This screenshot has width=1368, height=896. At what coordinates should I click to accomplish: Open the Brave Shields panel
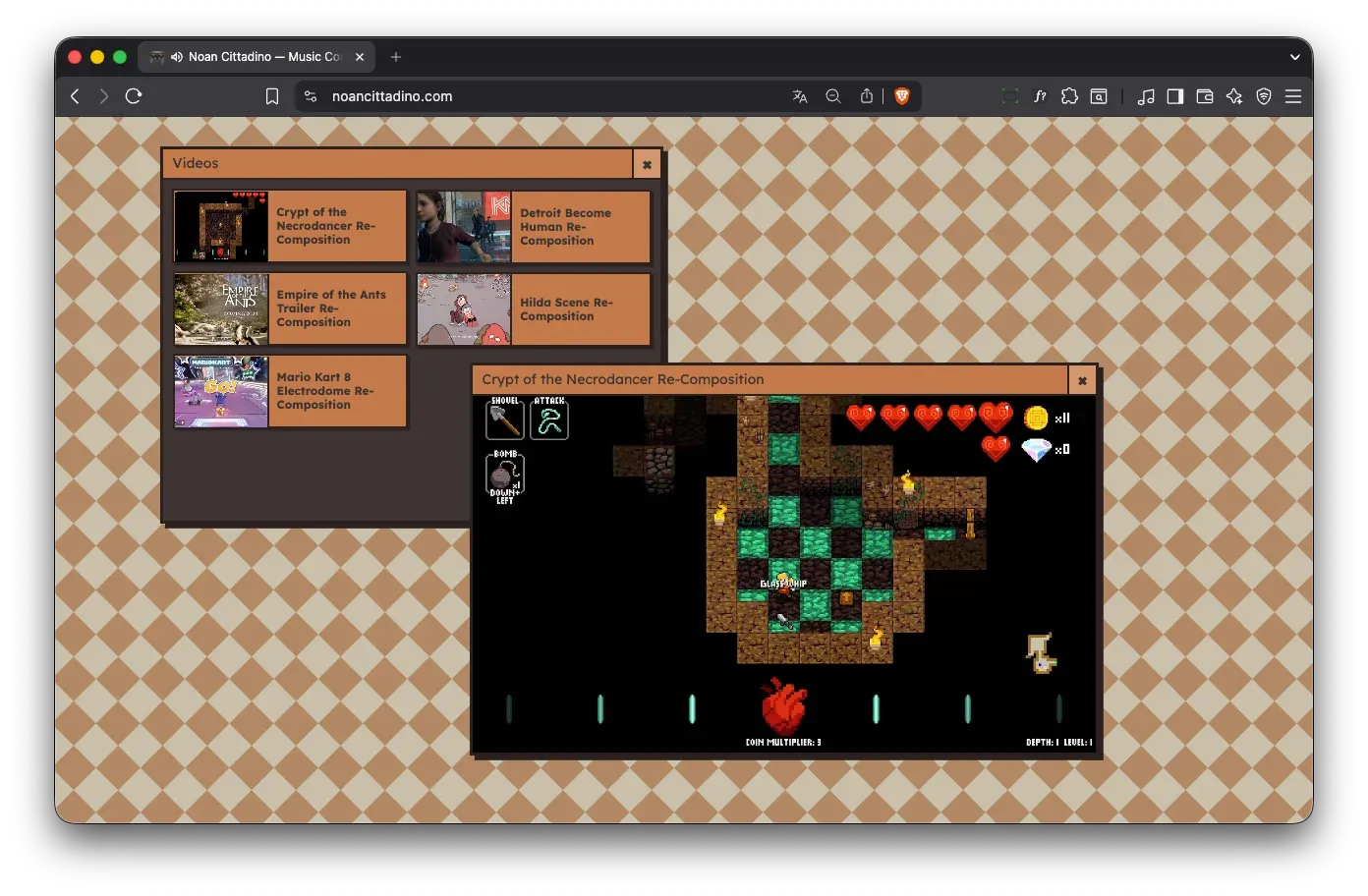pyautogui.click(x=902, y=96)
